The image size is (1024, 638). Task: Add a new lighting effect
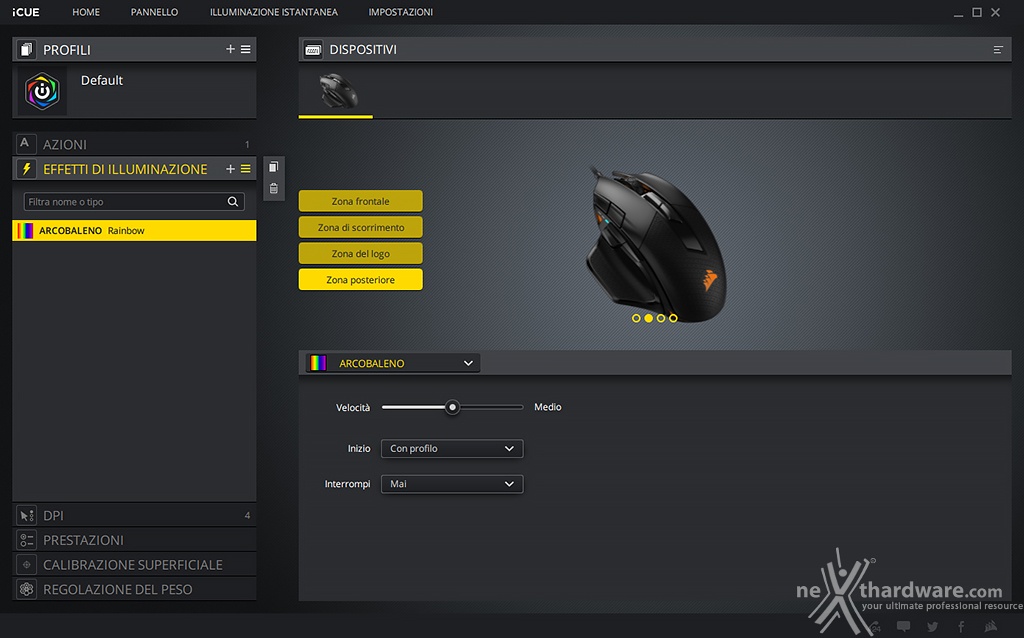click(230, 169)
